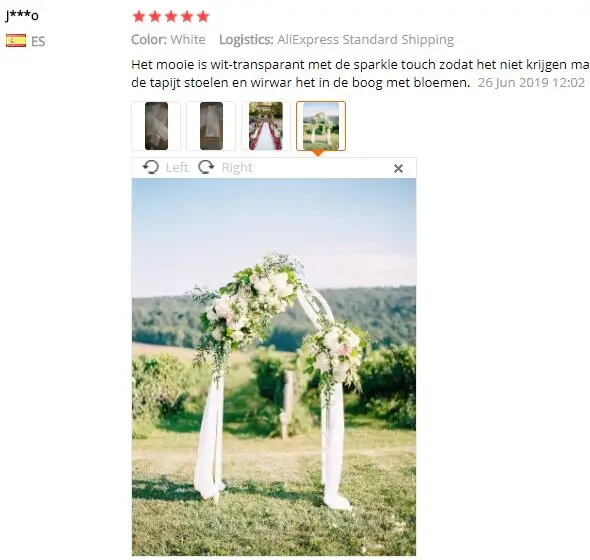Screen dimensions: 590x560
Task: Click the enlarged wedding arch photo
Action: coord(274,367)
